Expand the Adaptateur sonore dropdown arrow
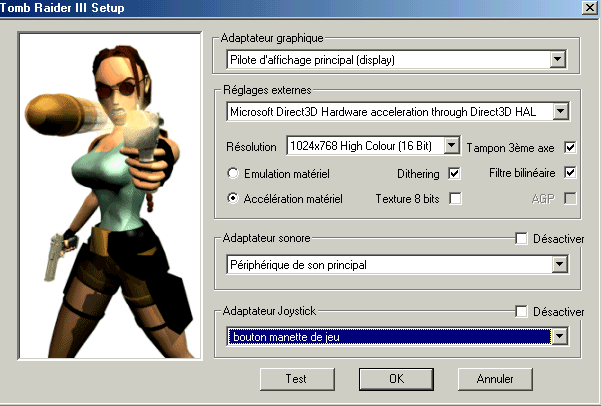Screen dimensions: 601x406 (x=560, y=265)
